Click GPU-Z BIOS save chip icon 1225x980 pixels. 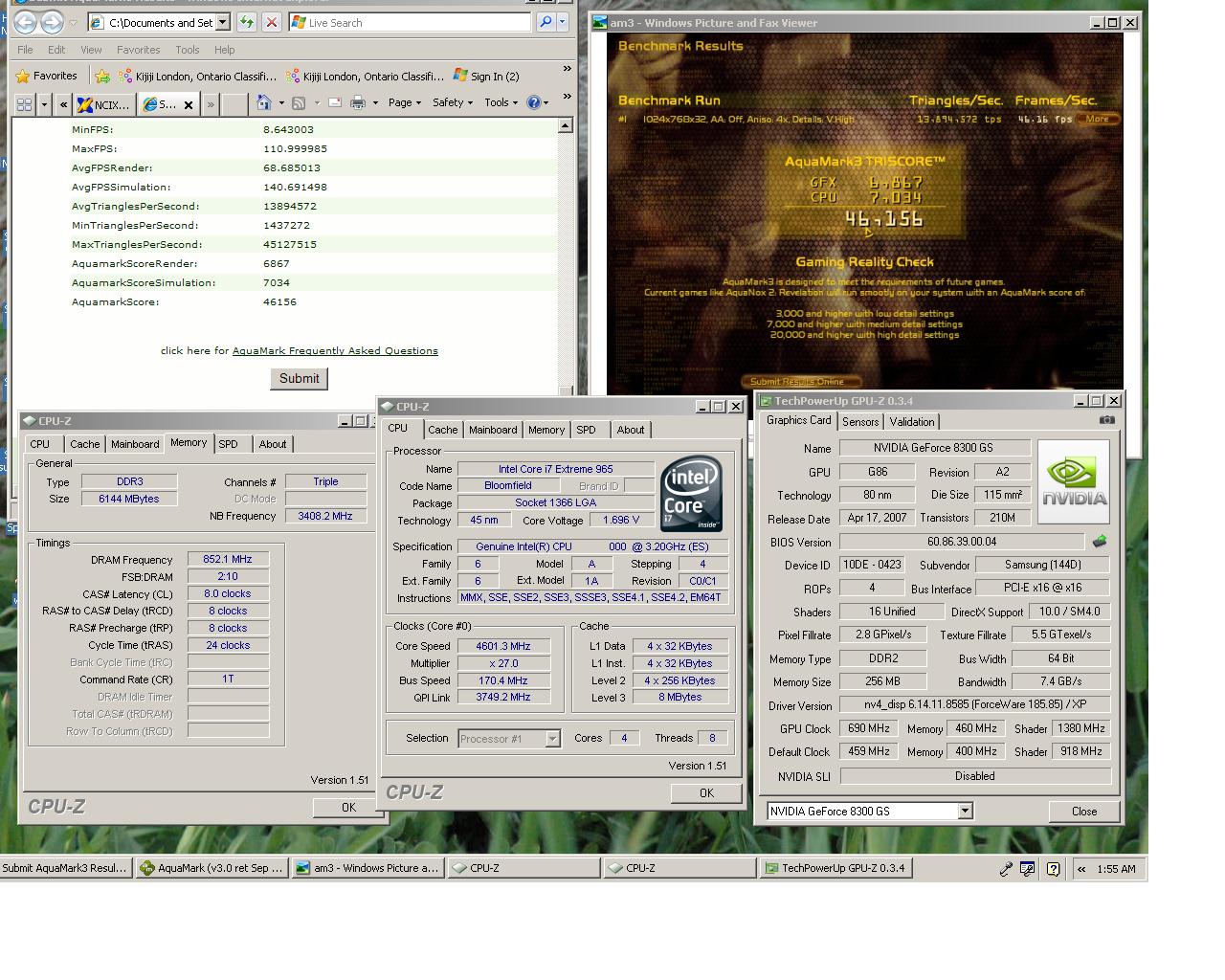click(x=1100, y=541)
